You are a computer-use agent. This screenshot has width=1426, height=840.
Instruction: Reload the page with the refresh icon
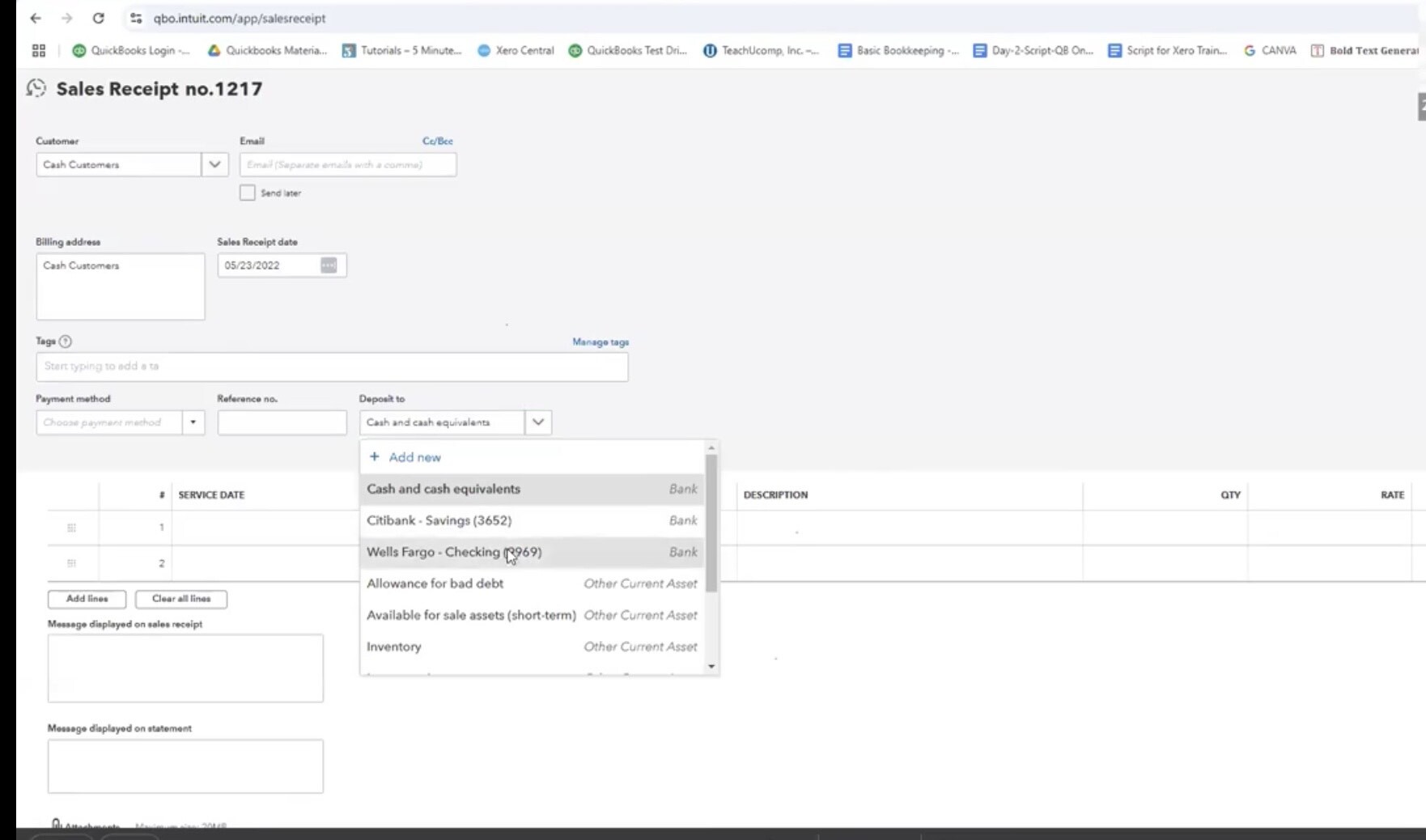click(98, 18)
